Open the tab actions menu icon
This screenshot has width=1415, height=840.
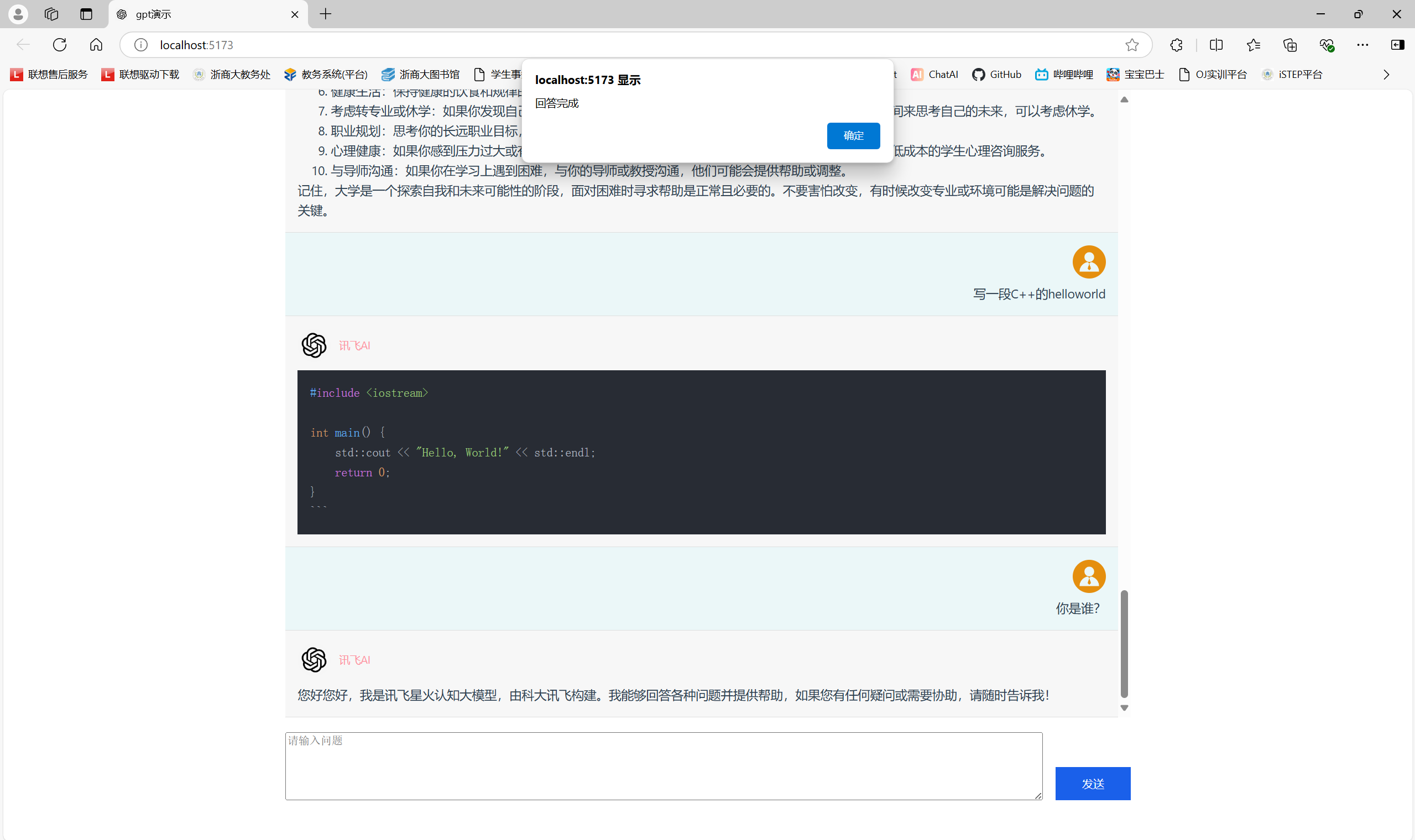tap(86, 14)
